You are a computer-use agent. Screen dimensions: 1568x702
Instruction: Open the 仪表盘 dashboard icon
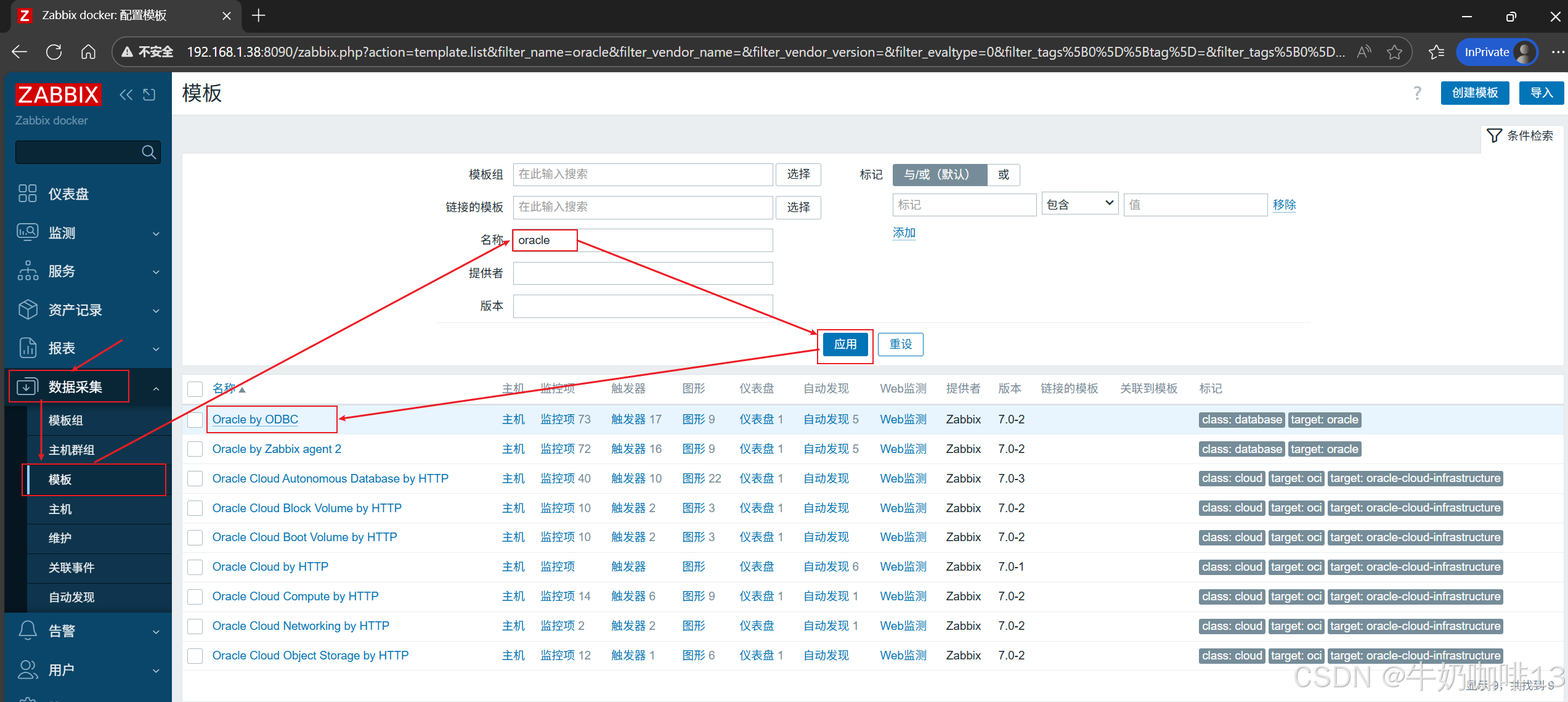[28, 194]
